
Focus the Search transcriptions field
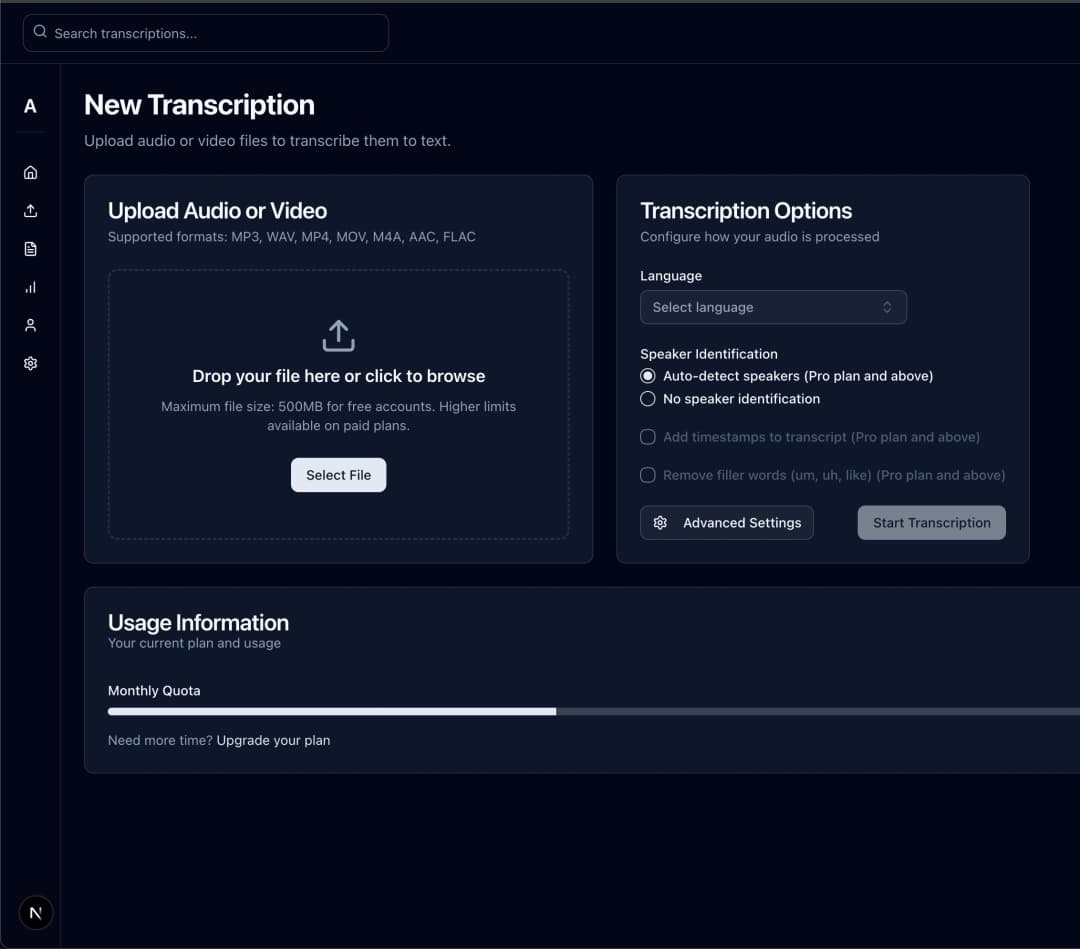tap(206, 33)
